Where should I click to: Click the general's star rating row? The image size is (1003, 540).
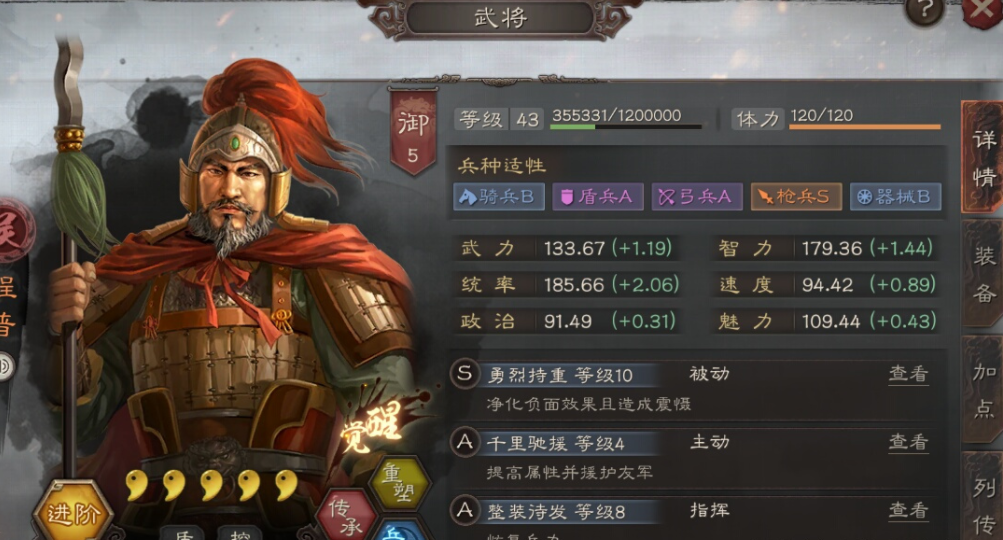[212, 486]
